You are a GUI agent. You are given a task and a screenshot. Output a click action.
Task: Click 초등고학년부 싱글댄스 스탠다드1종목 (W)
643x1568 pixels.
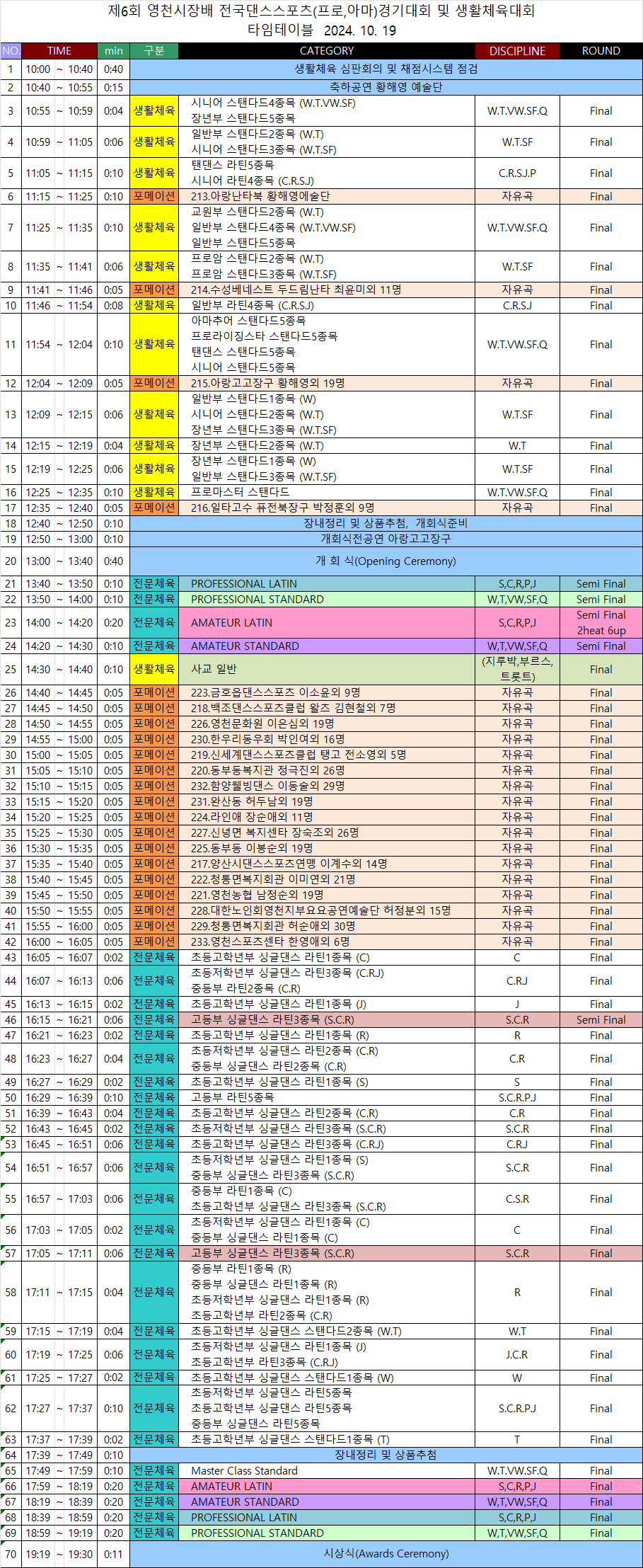pyautogui.click(x=326, y=1378)
